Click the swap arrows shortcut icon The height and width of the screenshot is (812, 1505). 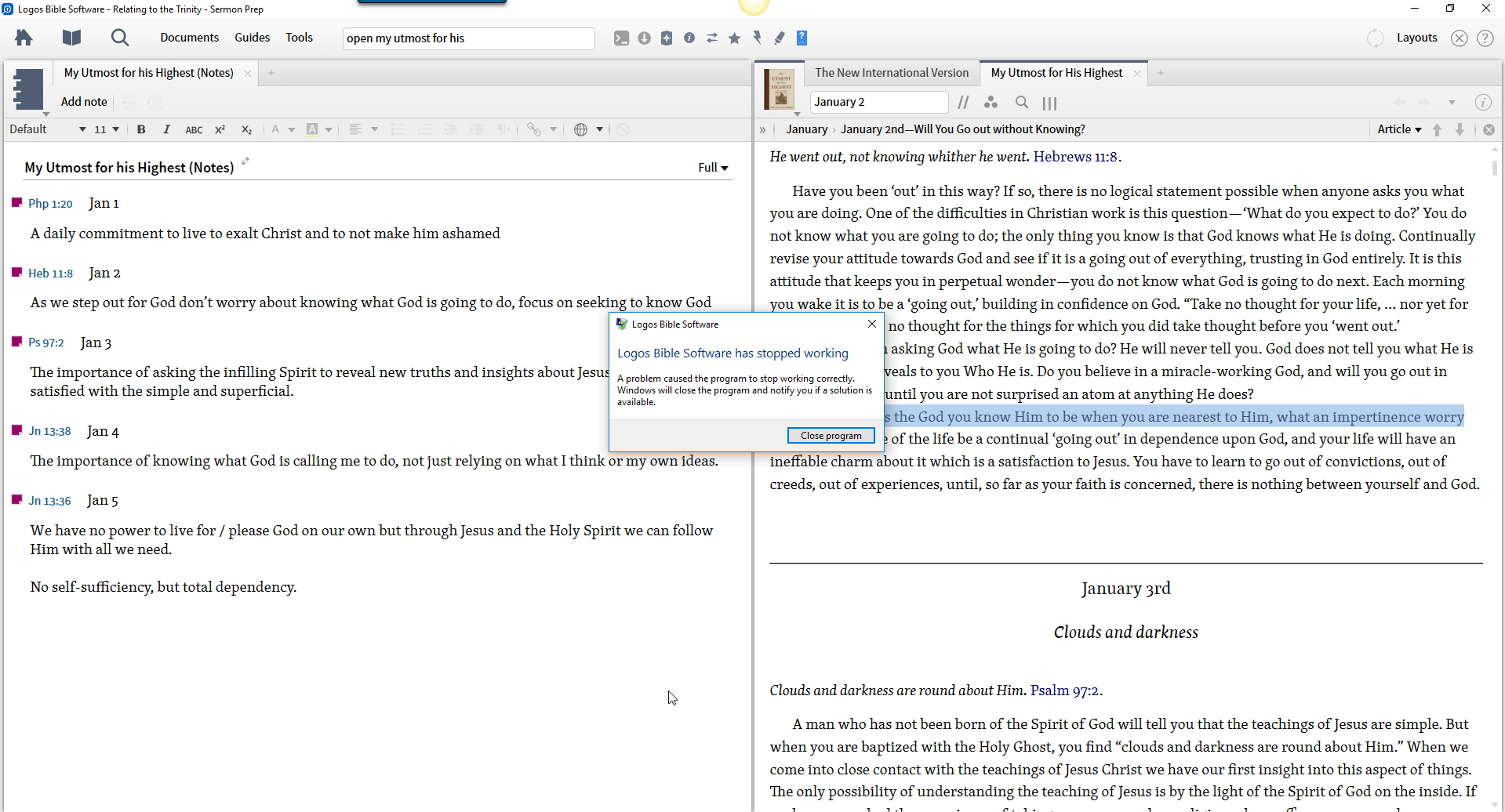coord(712,38)
